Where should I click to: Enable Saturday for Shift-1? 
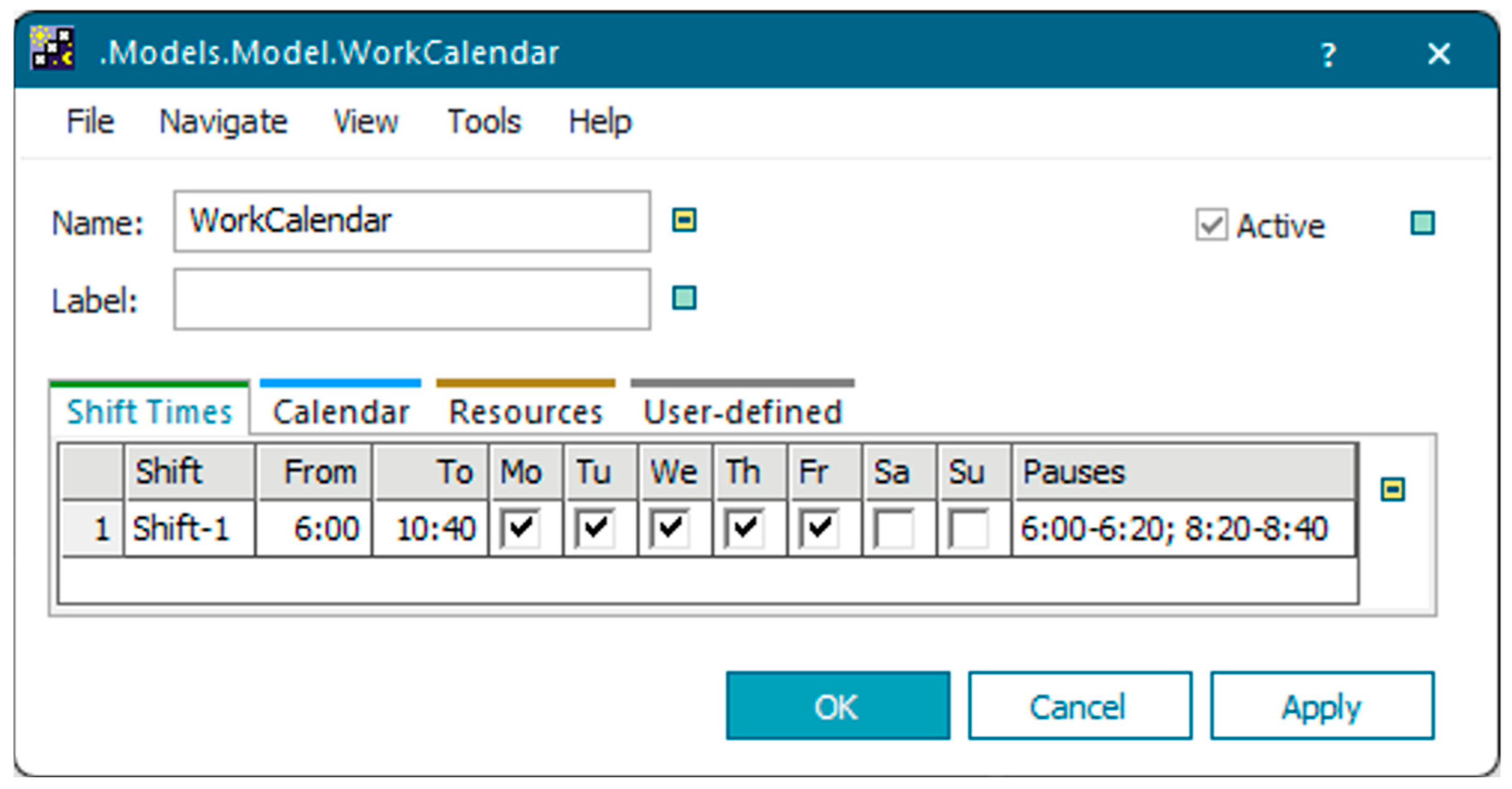point(893,528)
